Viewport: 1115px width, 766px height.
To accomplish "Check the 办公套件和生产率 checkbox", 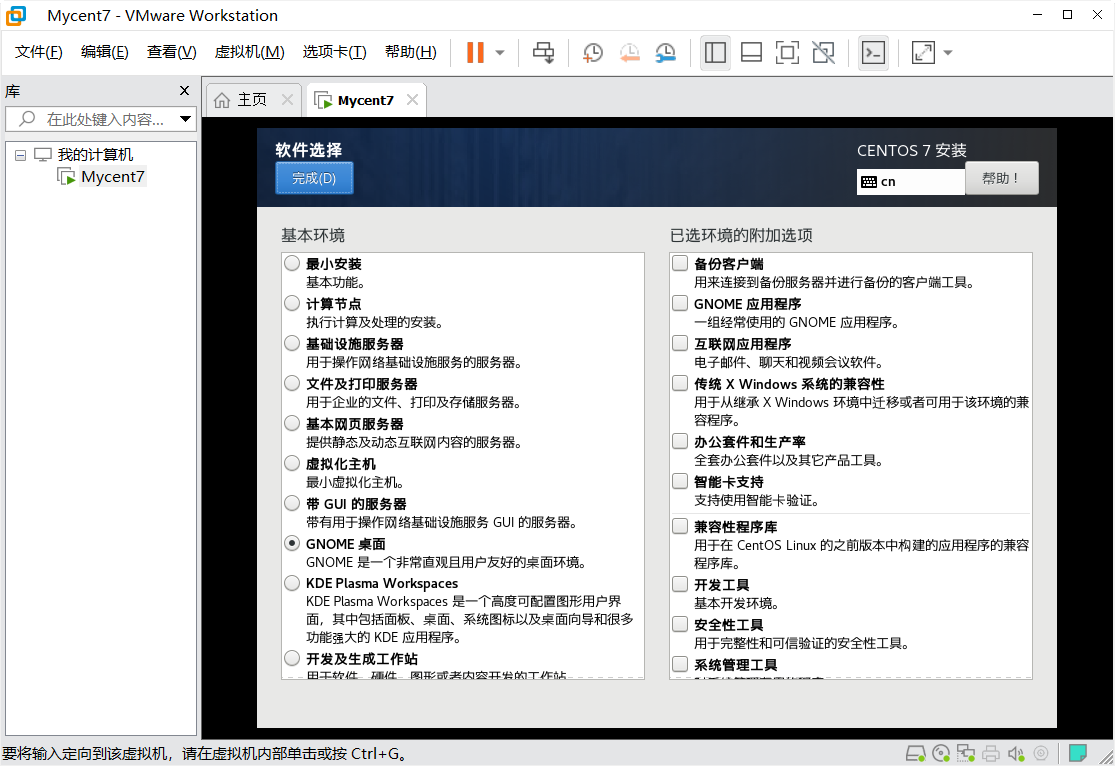I will (681, 441).
